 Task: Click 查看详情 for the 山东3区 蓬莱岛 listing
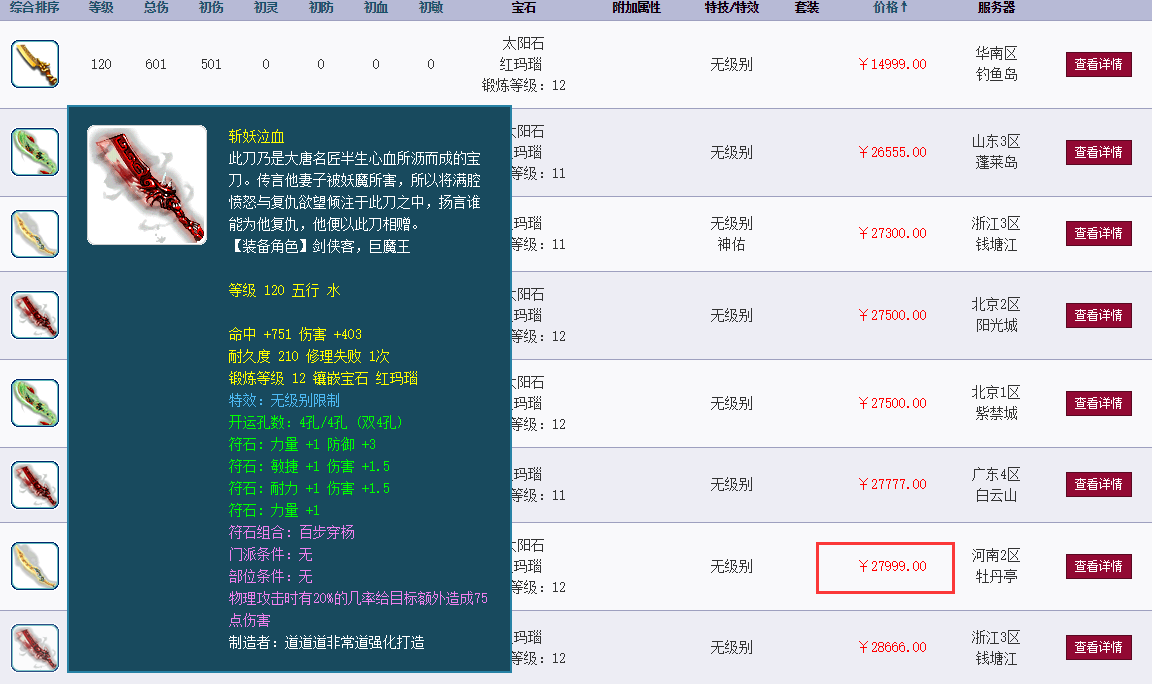[1098, 152]
